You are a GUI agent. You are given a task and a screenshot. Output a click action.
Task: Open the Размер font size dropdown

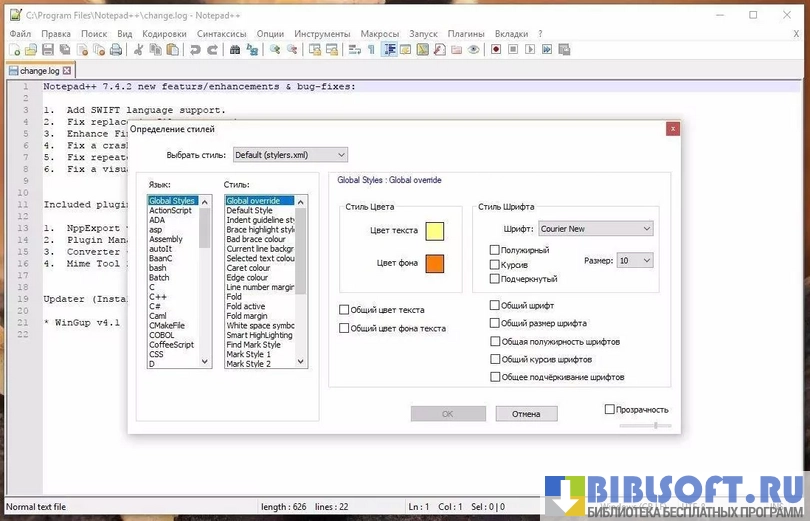point(634,260)
